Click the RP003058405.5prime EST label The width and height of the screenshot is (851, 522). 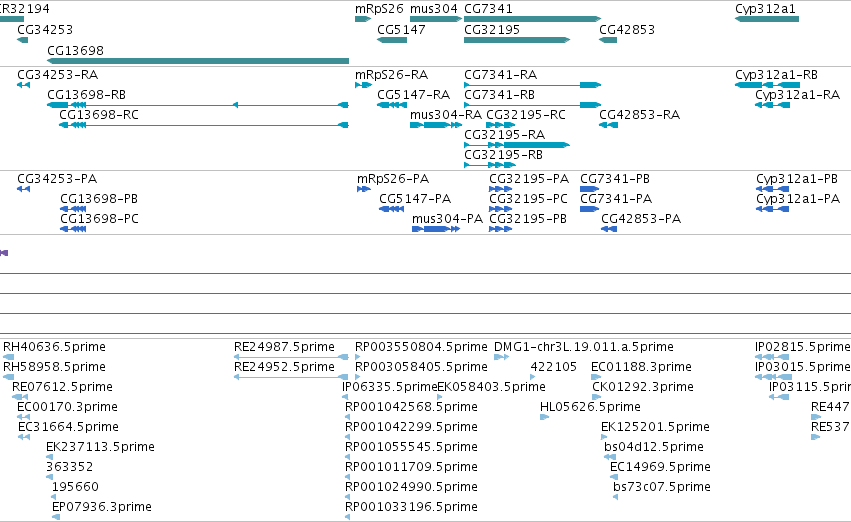(x=421, y=367)
